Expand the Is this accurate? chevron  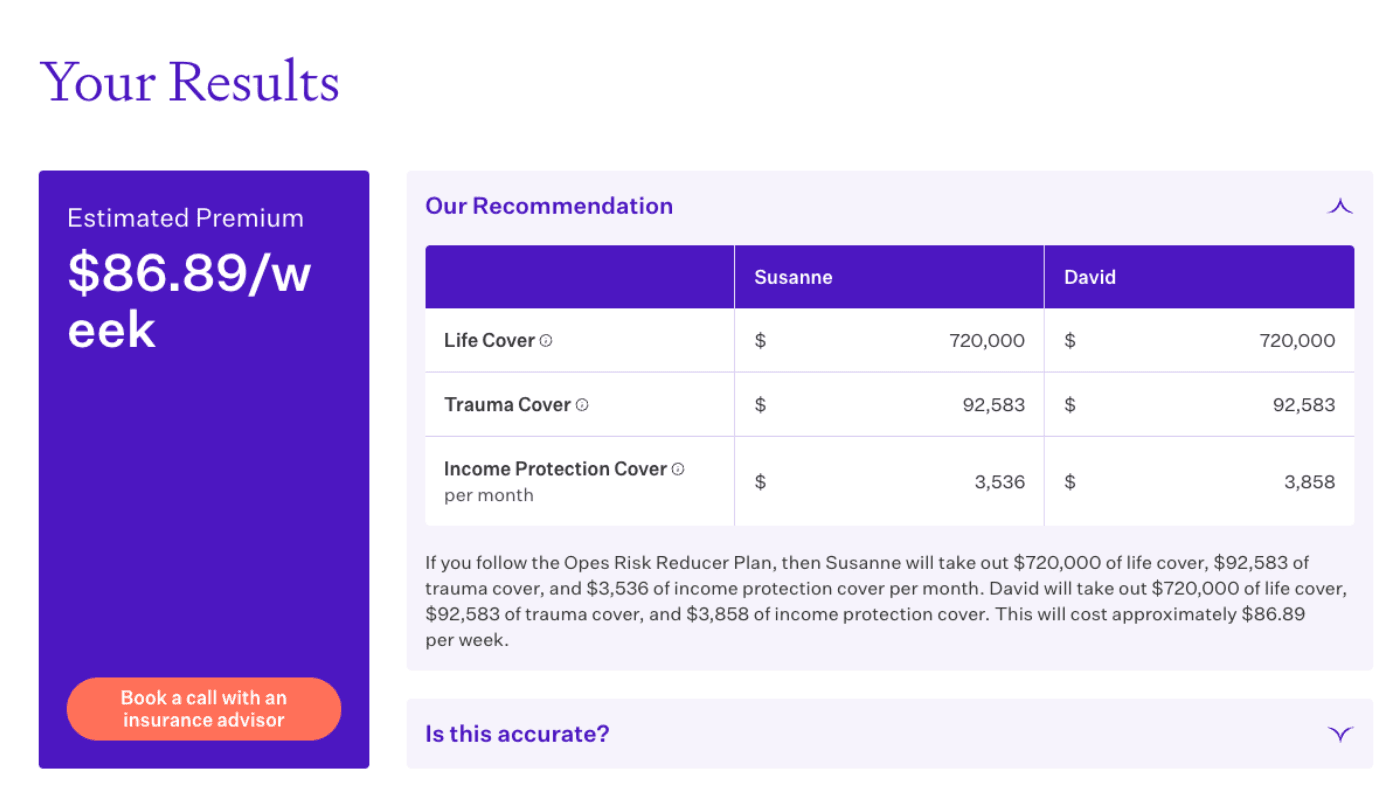tap(1339, 734)
